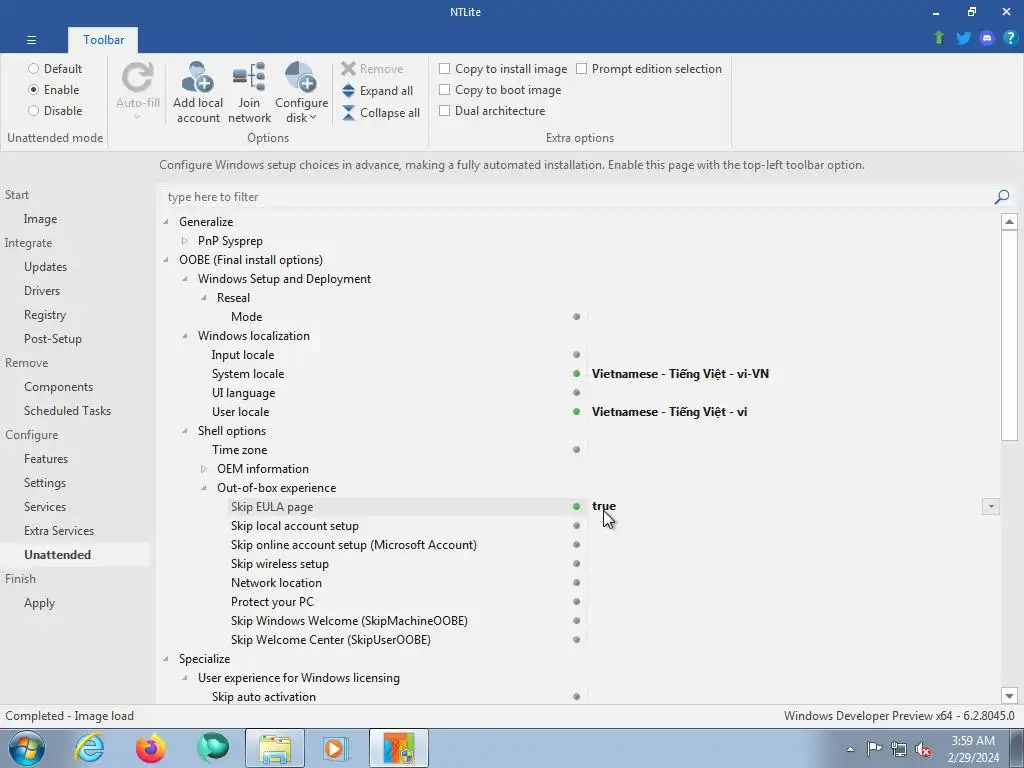Click the green dot beside System locale
The image size is (1024, 768).
pos(577,374)
